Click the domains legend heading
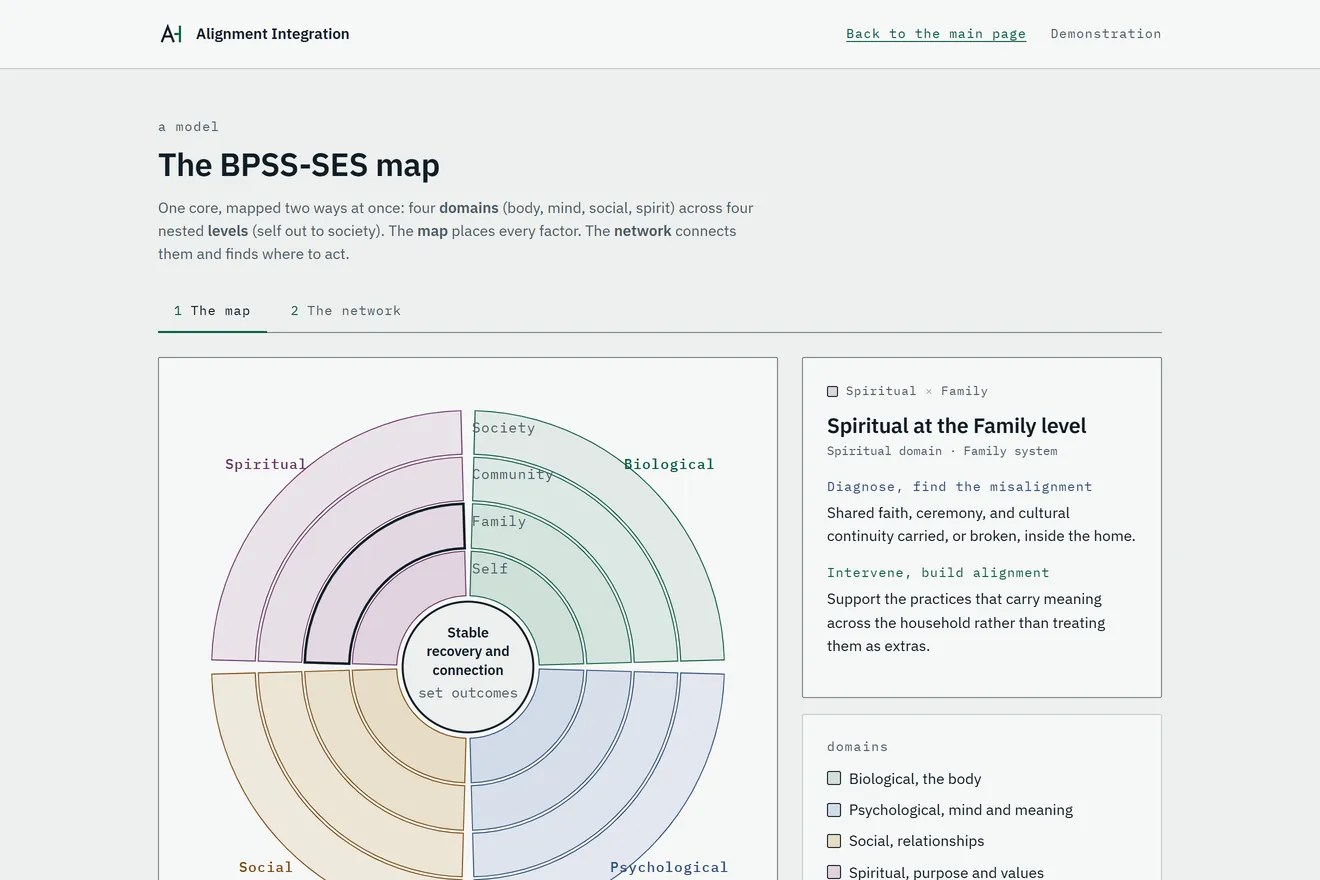Image resolution: width=1320 pixels, height=880 pixels. coord(857,746)
